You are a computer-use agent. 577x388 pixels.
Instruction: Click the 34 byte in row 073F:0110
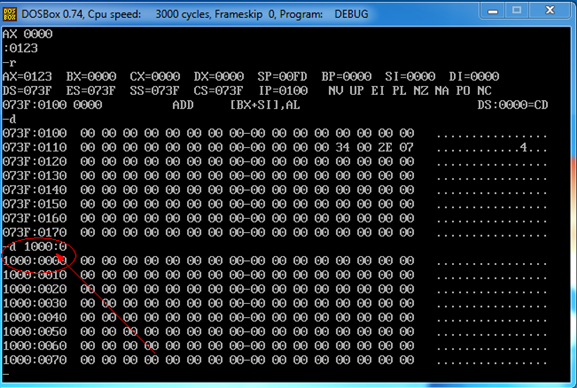(x=342, y=148)
